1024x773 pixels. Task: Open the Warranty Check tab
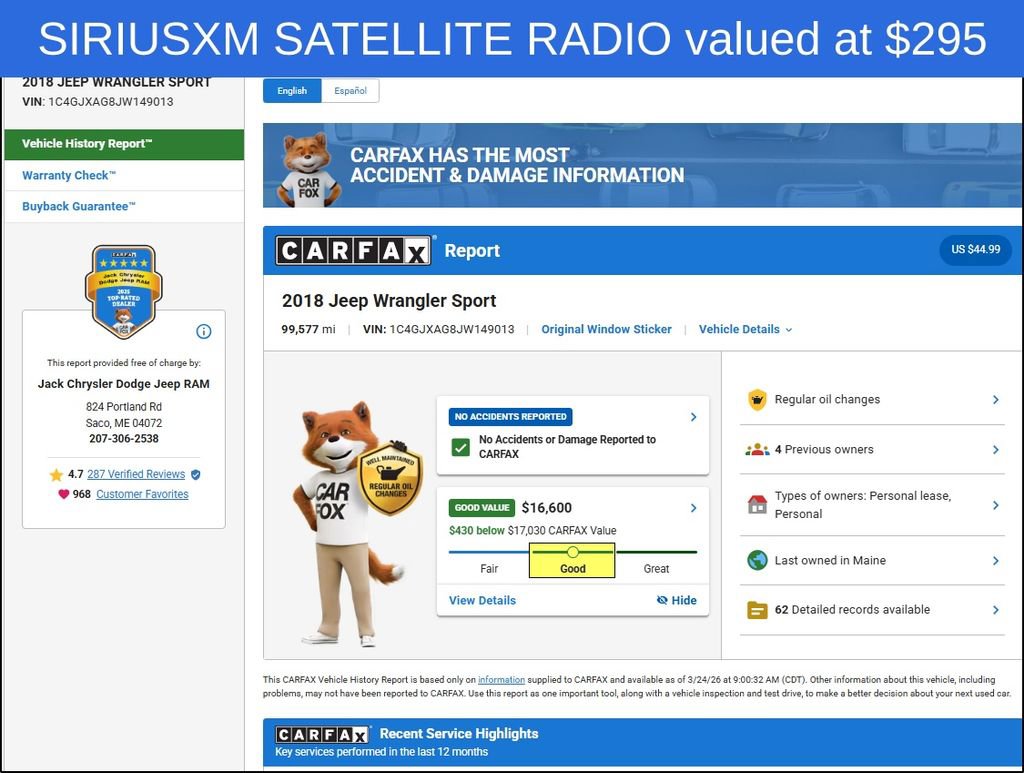coord(70,175)
